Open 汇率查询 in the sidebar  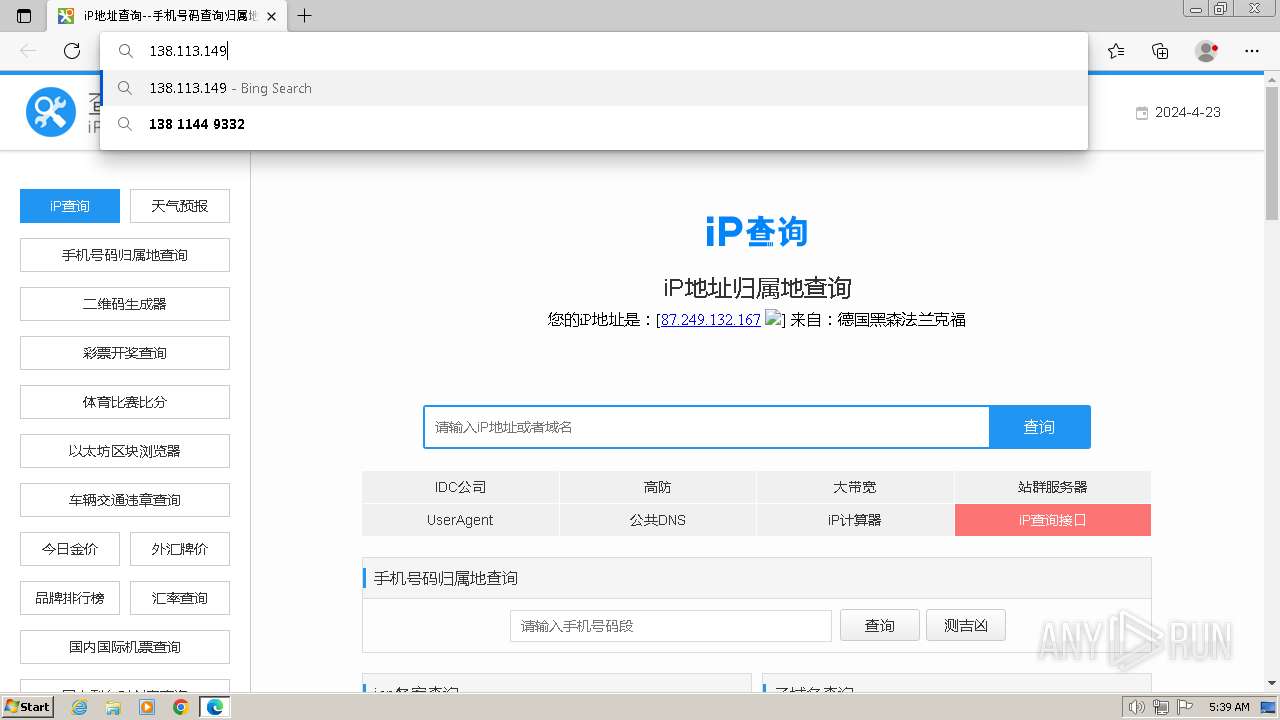(180, 598)
